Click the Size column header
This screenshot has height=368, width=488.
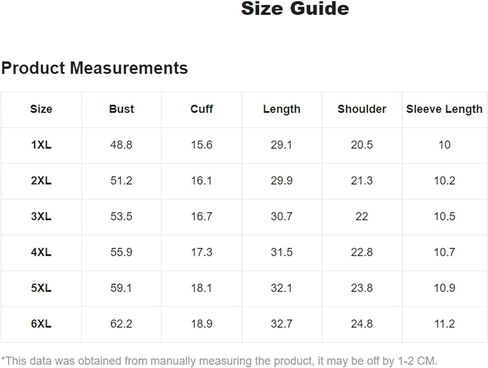pos(41,109)
